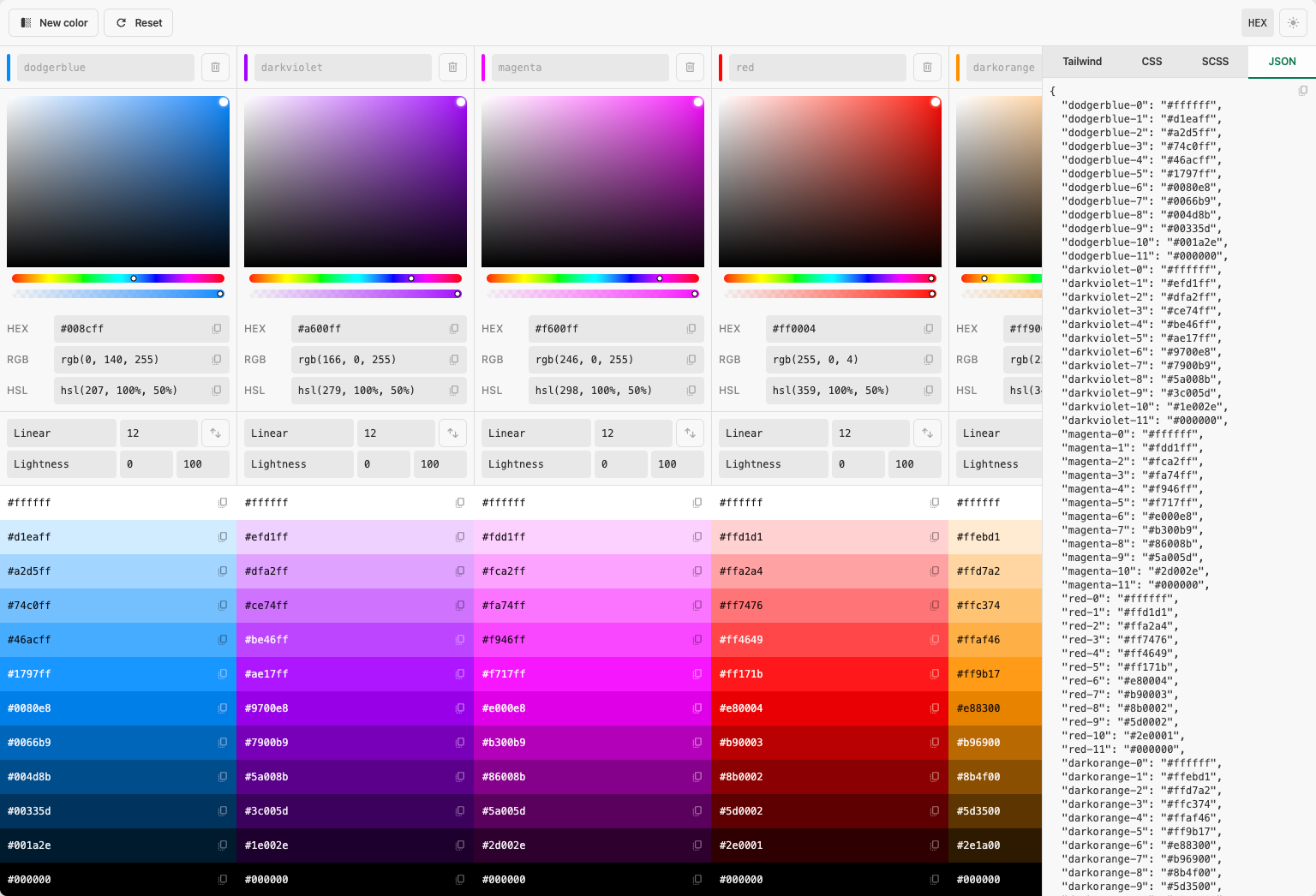Toggle the light/dark theme
The width and height of the screenshot is (1316, 896).
[x=1293, y=23]
